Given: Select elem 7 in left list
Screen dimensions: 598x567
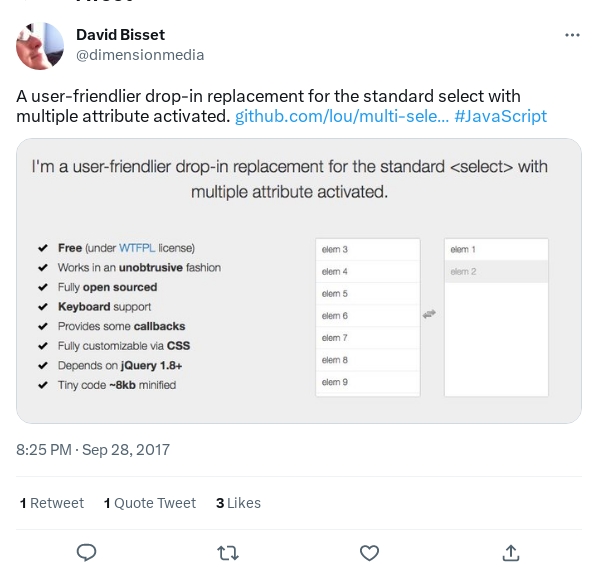Looking at the screenshot, I should (368, 338).
